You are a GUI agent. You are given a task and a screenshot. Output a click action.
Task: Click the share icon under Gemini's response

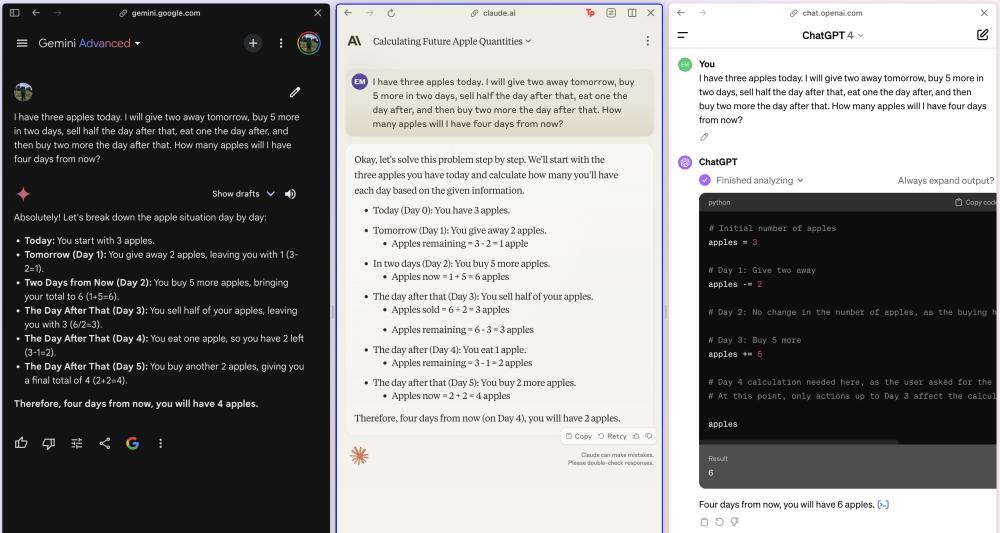coord(105,443)
